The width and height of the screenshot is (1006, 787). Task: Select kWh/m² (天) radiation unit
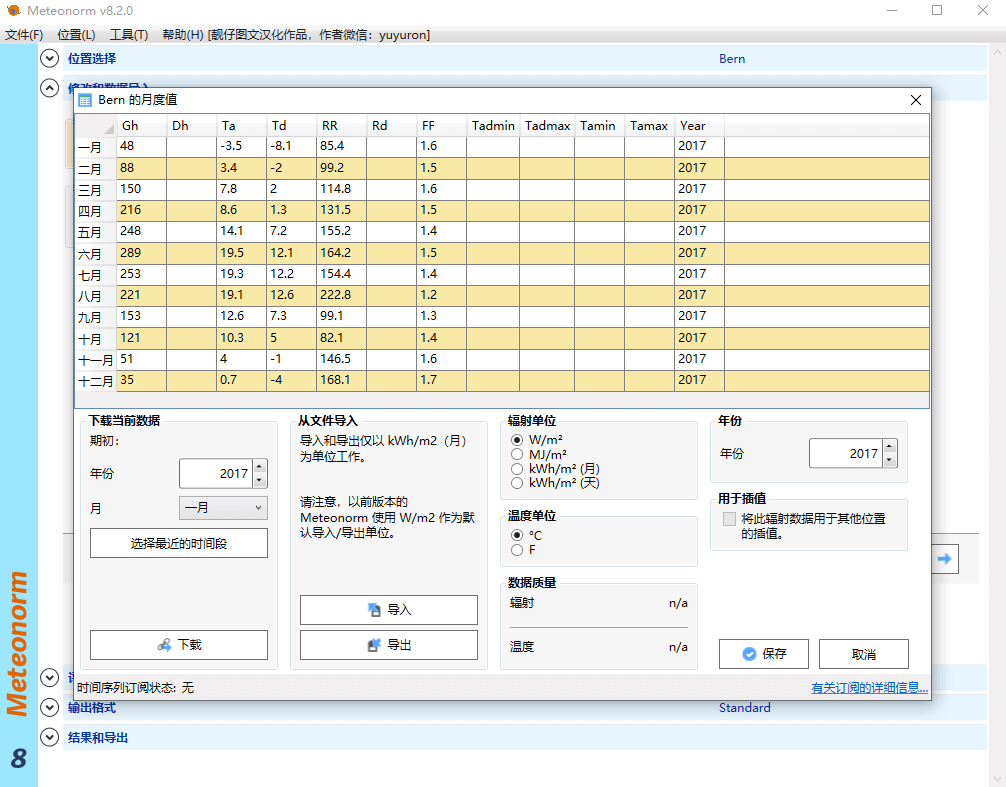click(517, 483)
